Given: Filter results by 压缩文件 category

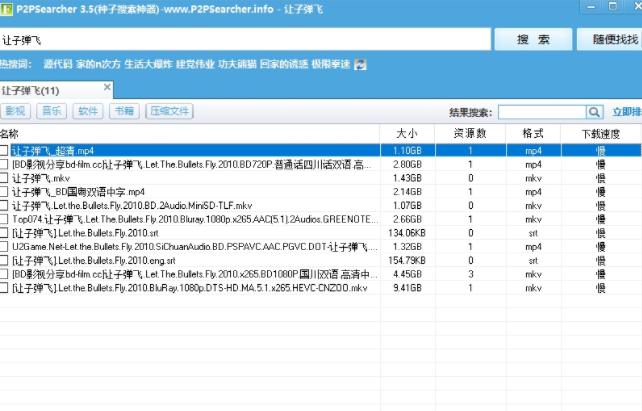Looking at the screenshot, I should click(x=170, y=111).
